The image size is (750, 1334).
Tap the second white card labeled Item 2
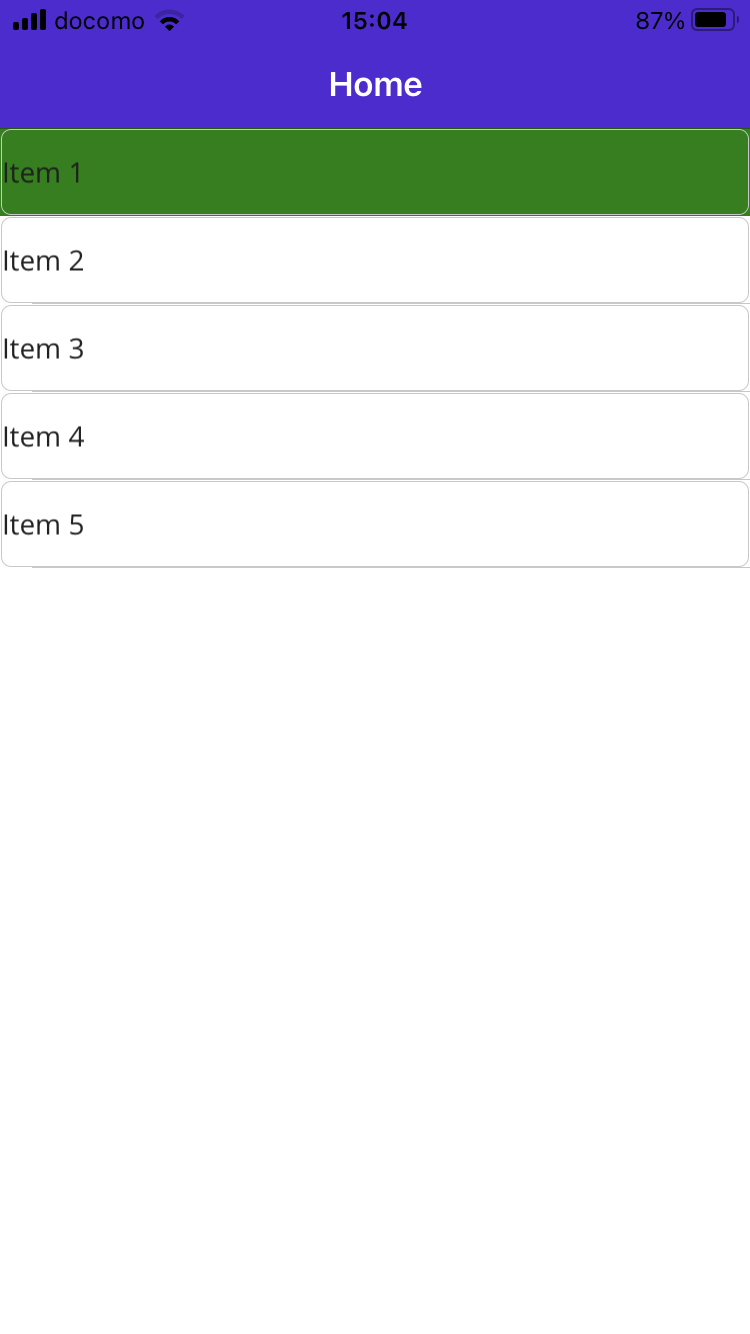[375, 260]
